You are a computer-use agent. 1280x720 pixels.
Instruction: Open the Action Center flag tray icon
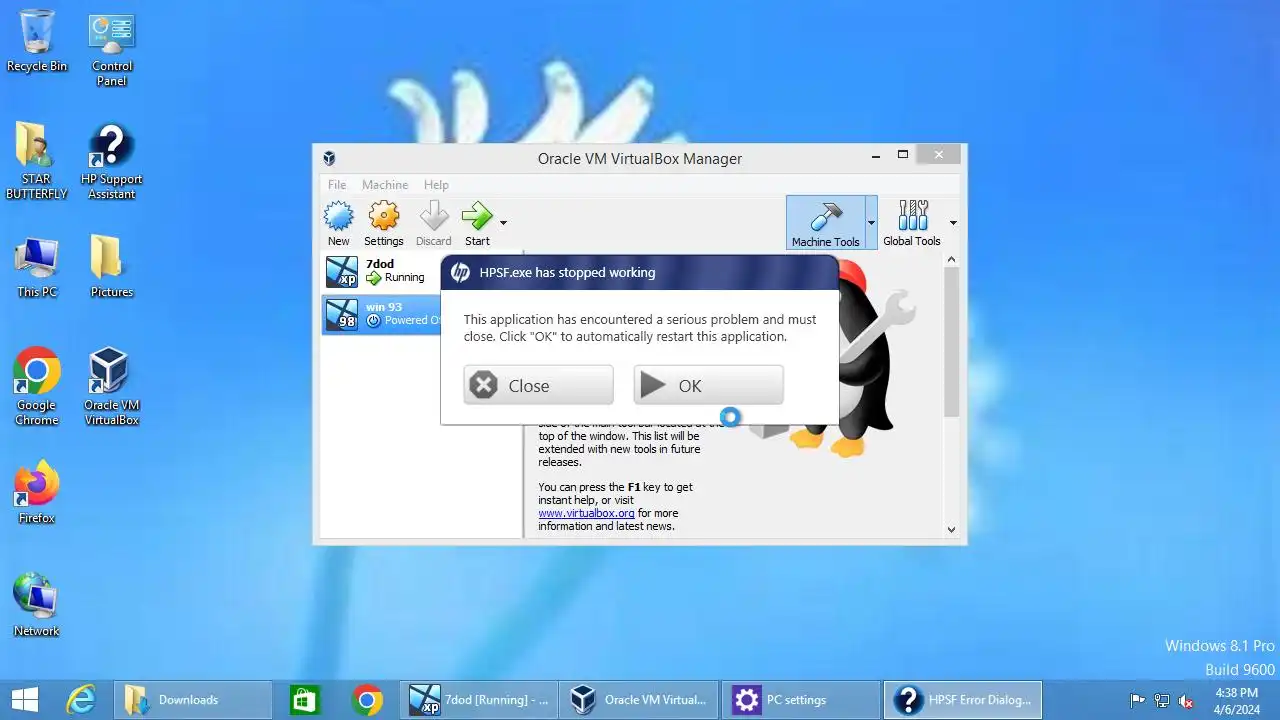click(1137, 700)
